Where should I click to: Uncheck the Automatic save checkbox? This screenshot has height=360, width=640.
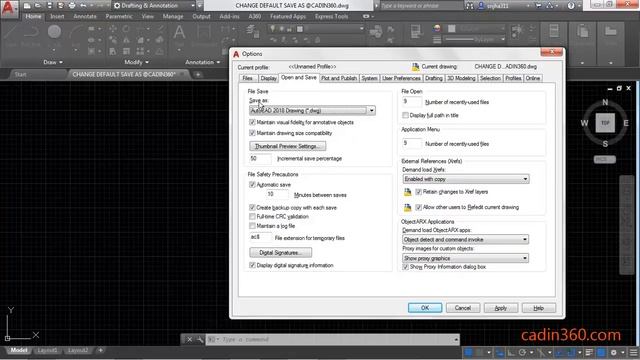coord(252,184)
